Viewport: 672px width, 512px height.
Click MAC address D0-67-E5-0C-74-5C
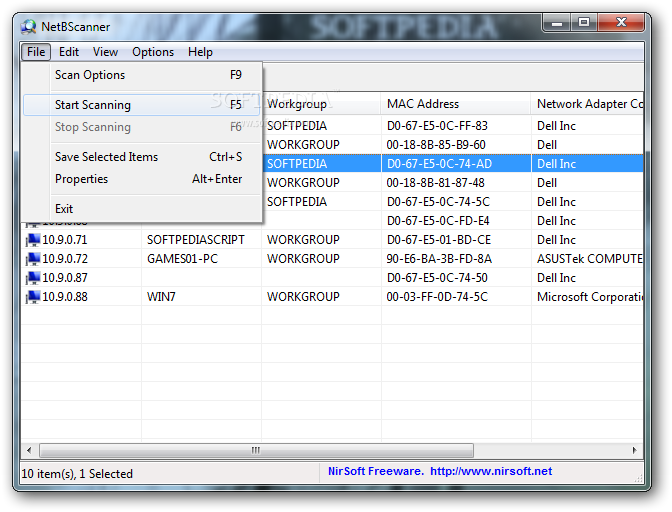click(438, 202)
